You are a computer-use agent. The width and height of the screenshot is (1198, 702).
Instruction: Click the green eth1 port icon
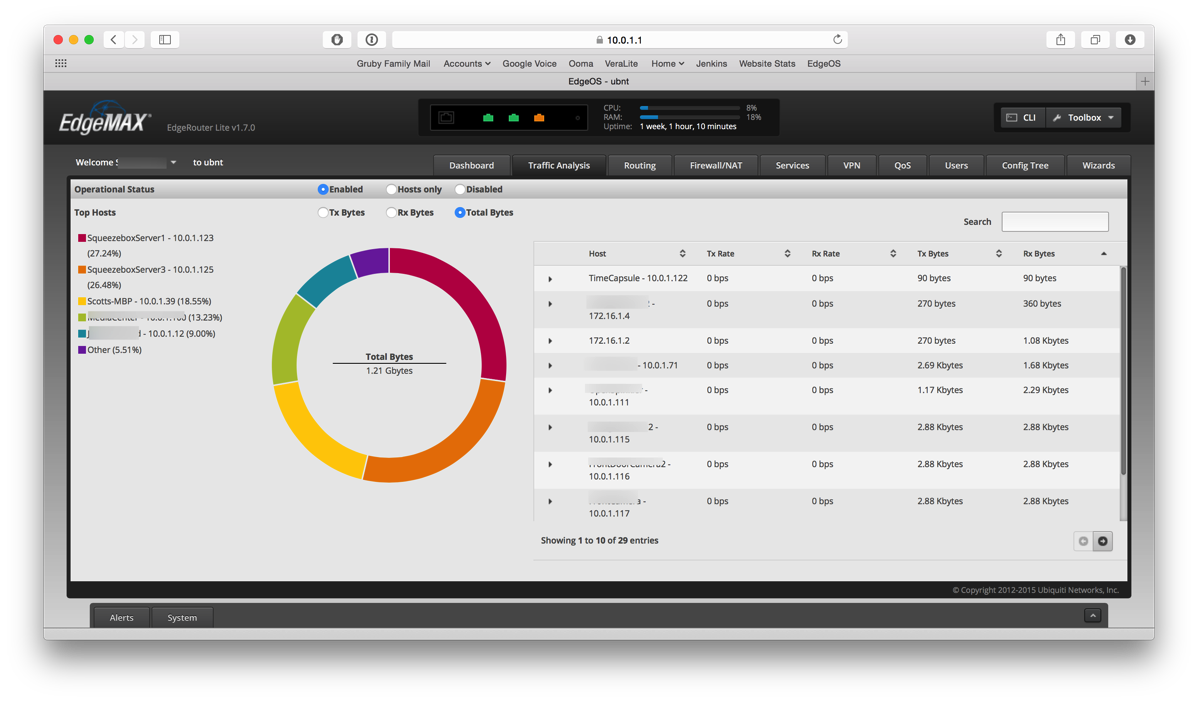click(x=514, y=117)
